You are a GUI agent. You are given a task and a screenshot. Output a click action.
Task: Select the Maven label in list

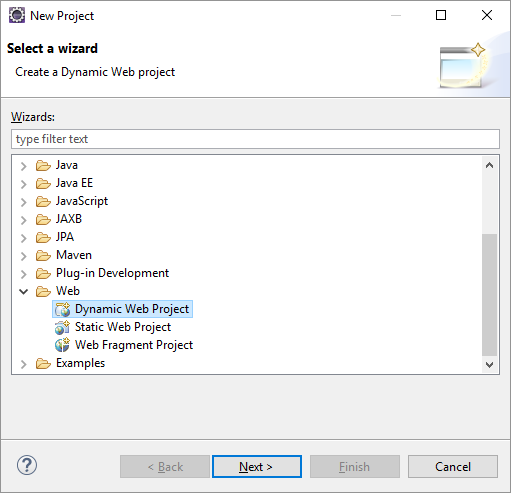click(x=74, y=255)
